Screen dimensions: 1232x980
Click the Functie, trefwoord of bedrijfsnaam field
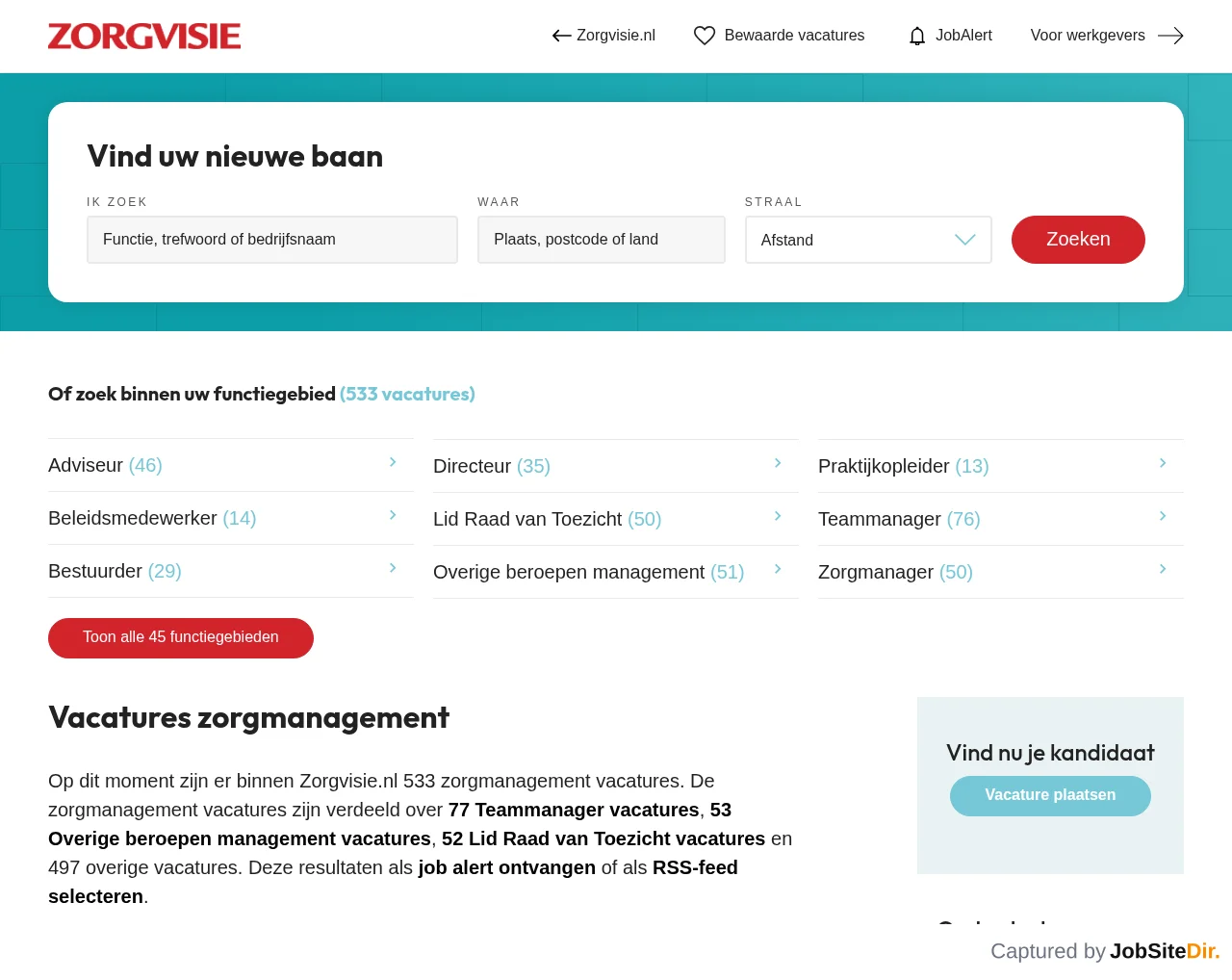272,240
